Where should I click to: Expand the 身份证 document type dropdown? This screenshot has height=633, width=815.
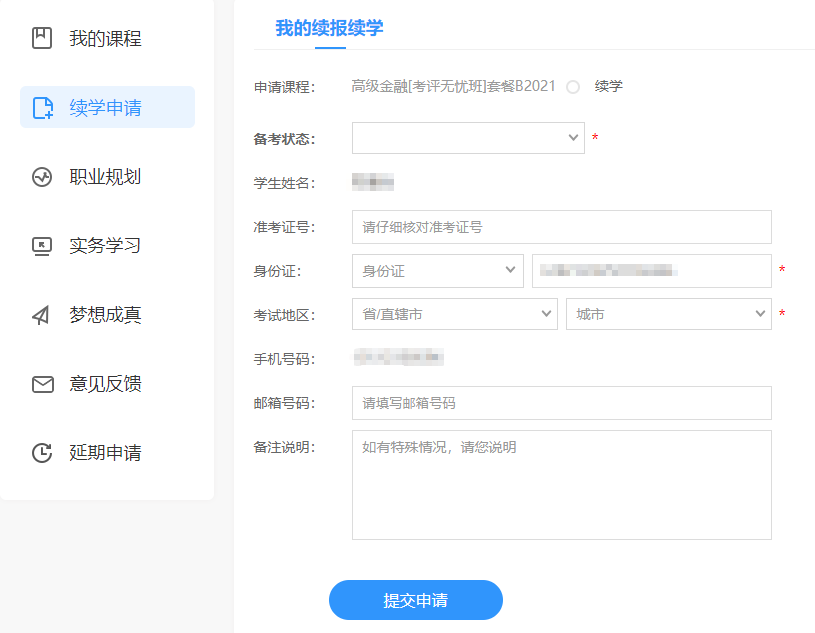point(437,270)
